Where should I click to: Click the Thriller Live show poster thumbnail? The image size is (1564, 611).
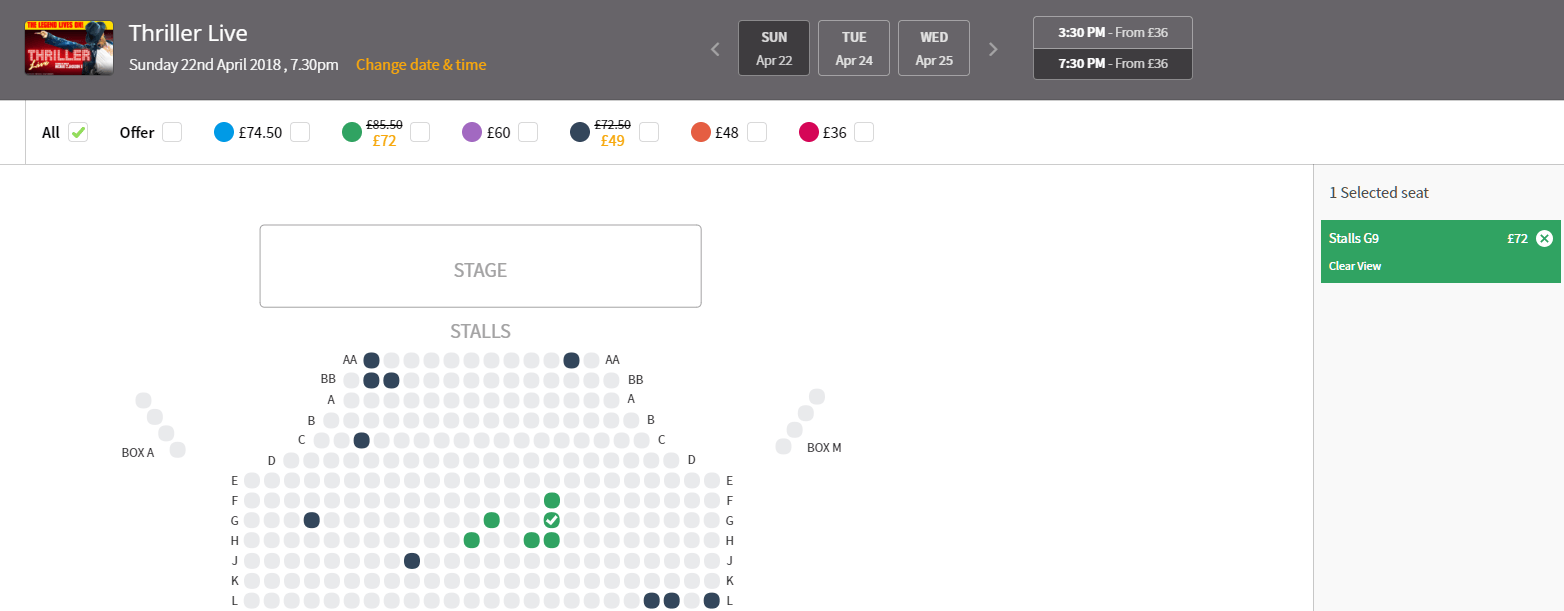[x=68, y=47]
